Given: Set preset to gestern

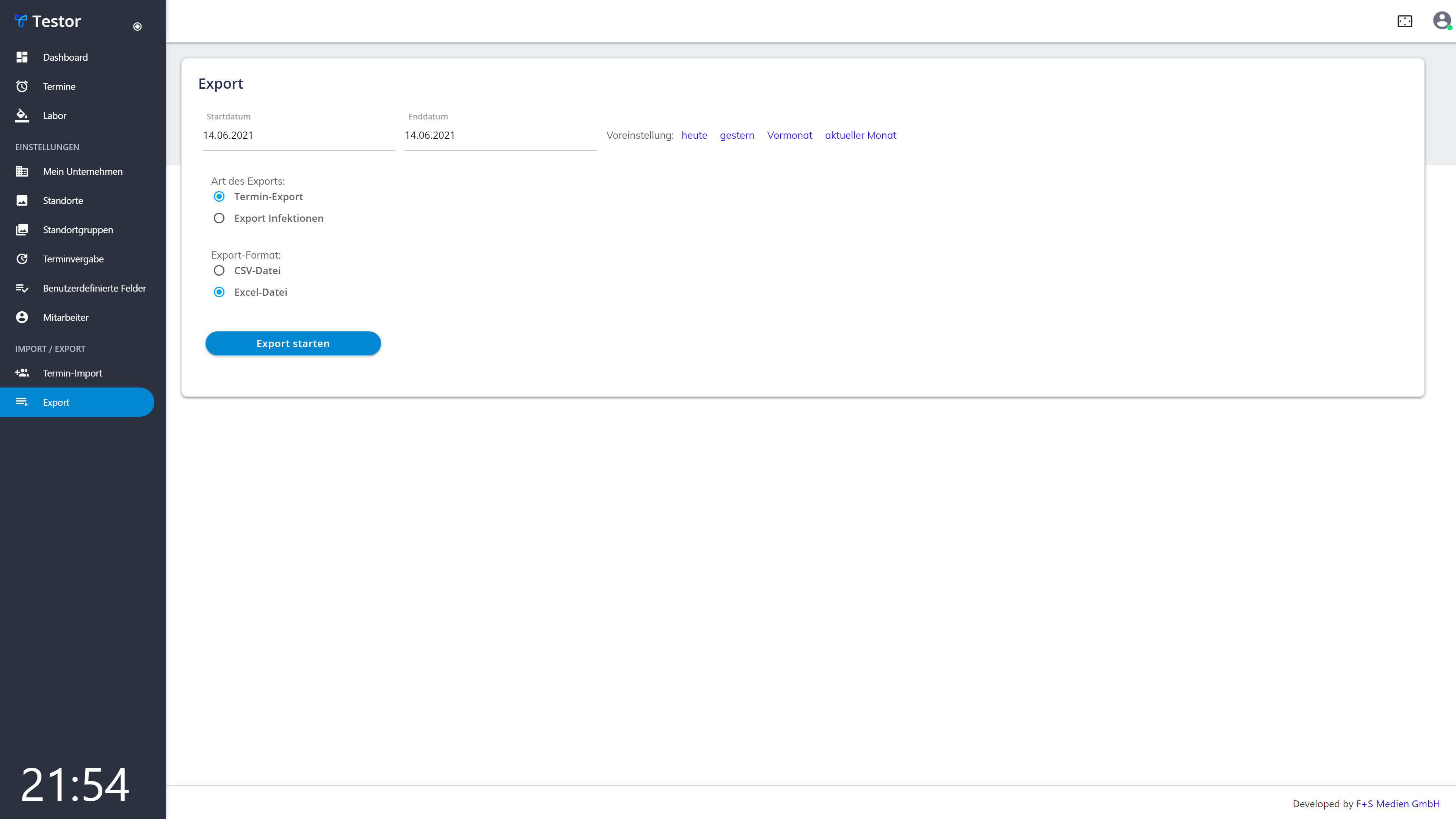Looking at the screenshot, I should [x=737, y=136].
